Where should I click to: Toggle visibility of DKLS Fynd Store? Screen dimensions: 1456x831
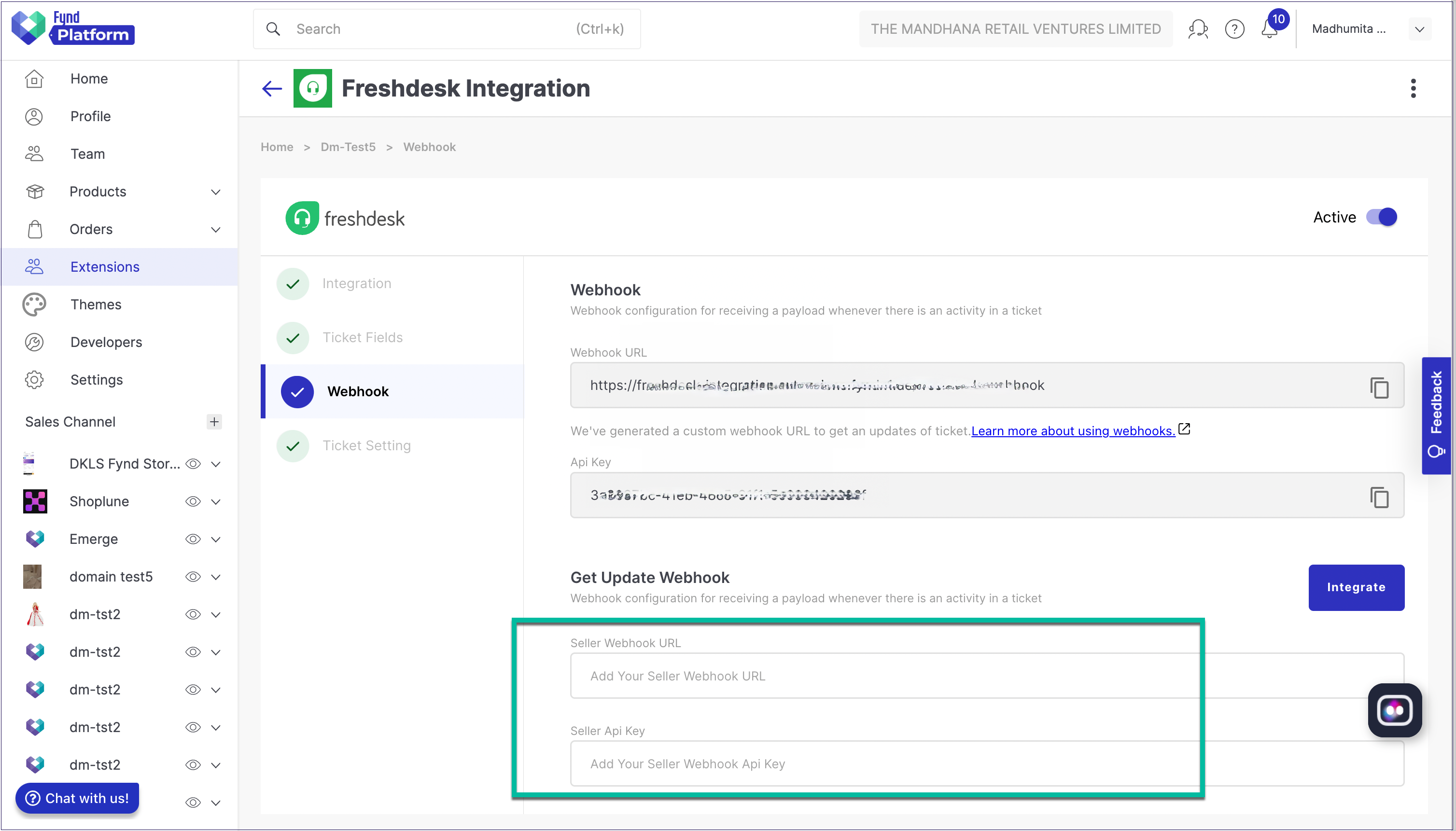click(x=193, y=463)
